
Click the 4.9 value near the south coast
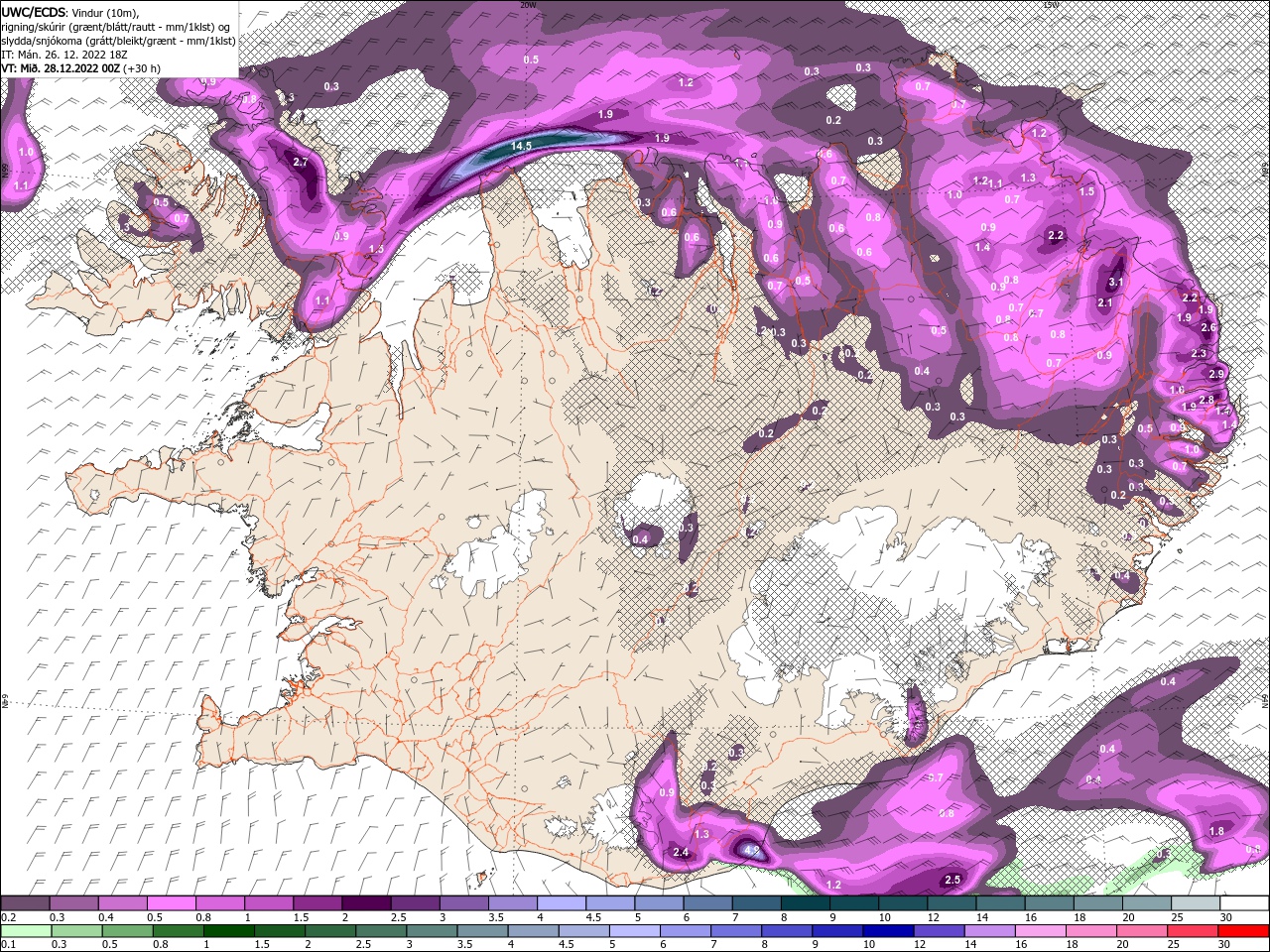(751, 850)
